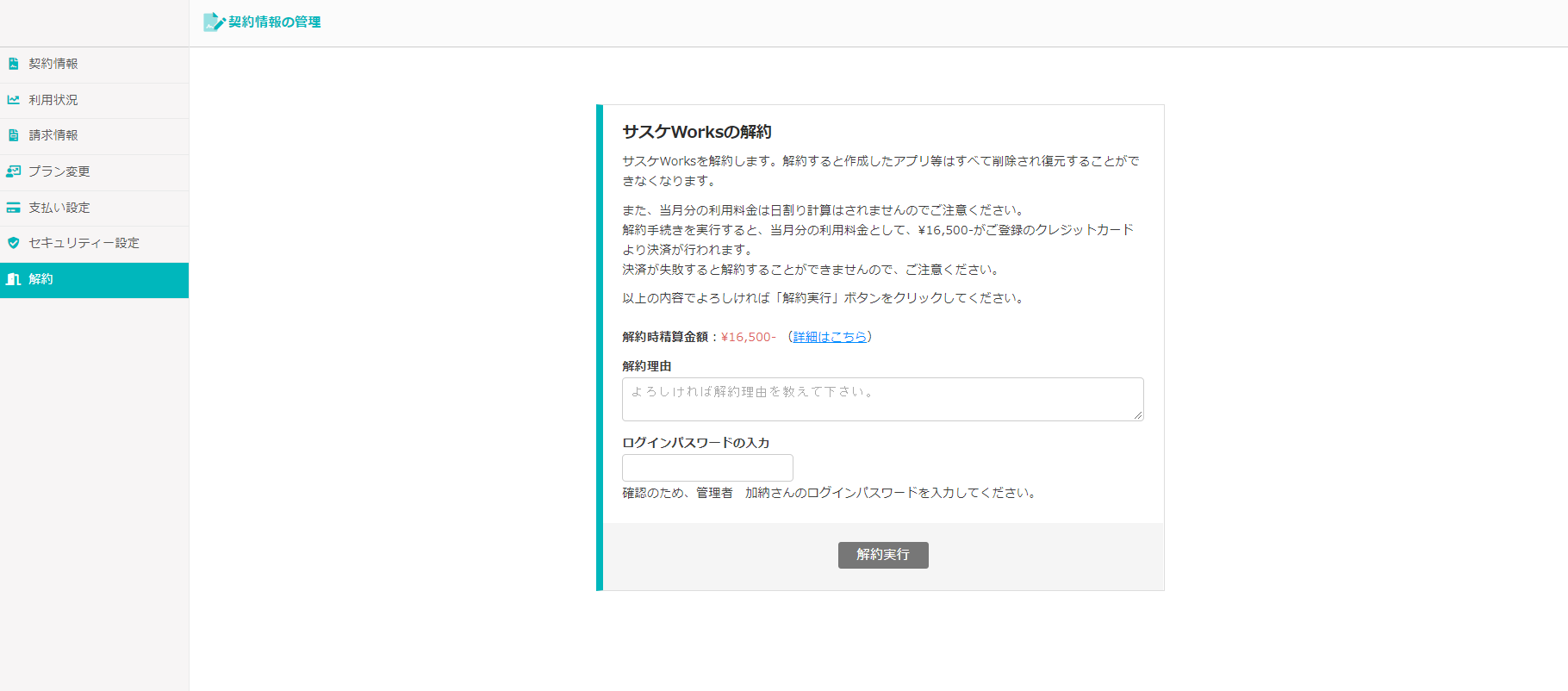Click the ログインパスワードの入力 label
Screen dimensions: 1568x691
pyautogui.click(x=696, y=443)
